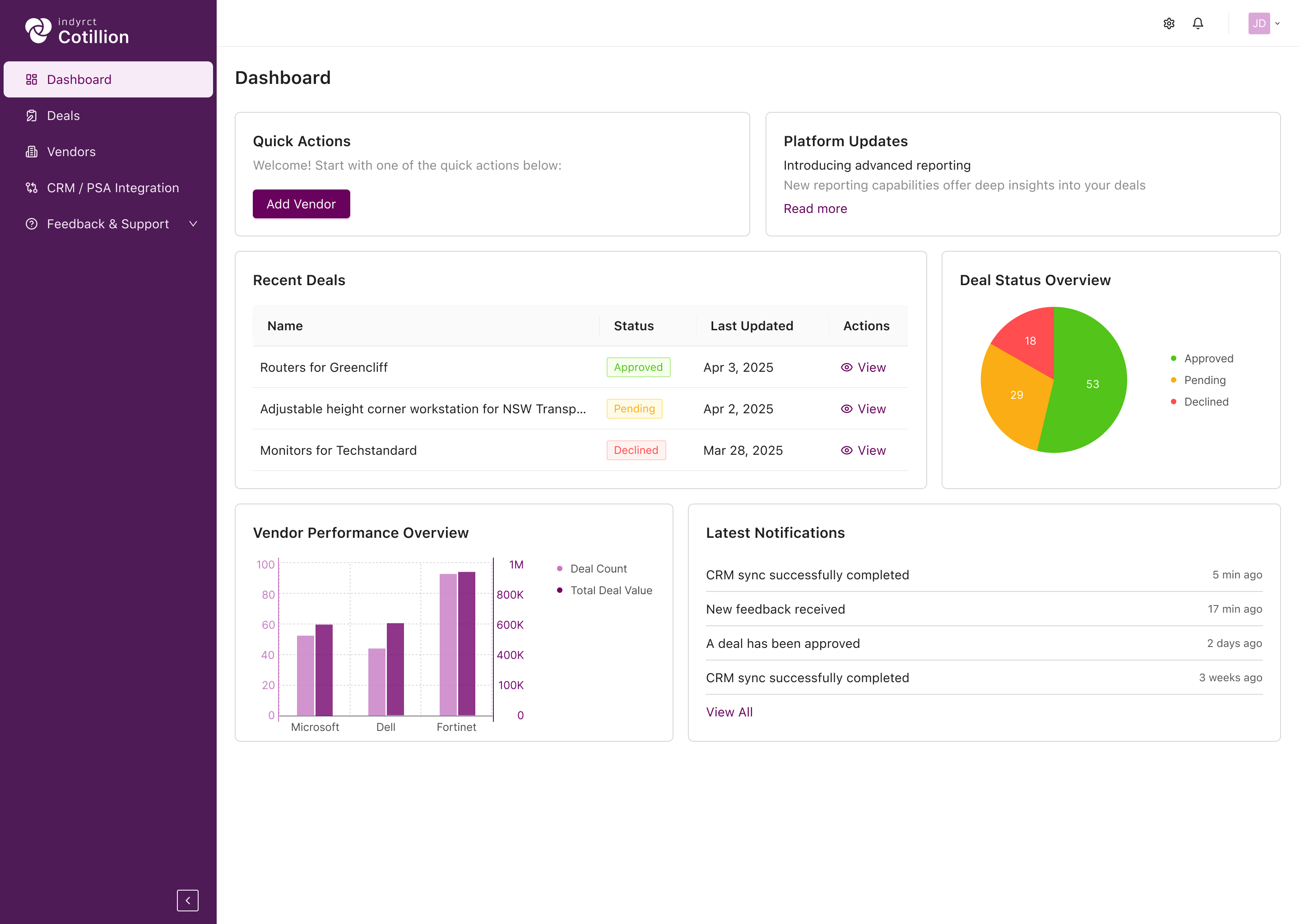The height and width of the screenshot is (924, 1300).
Task: Collapse the sidebar with arrow button
Action: (x=187, y=900)
